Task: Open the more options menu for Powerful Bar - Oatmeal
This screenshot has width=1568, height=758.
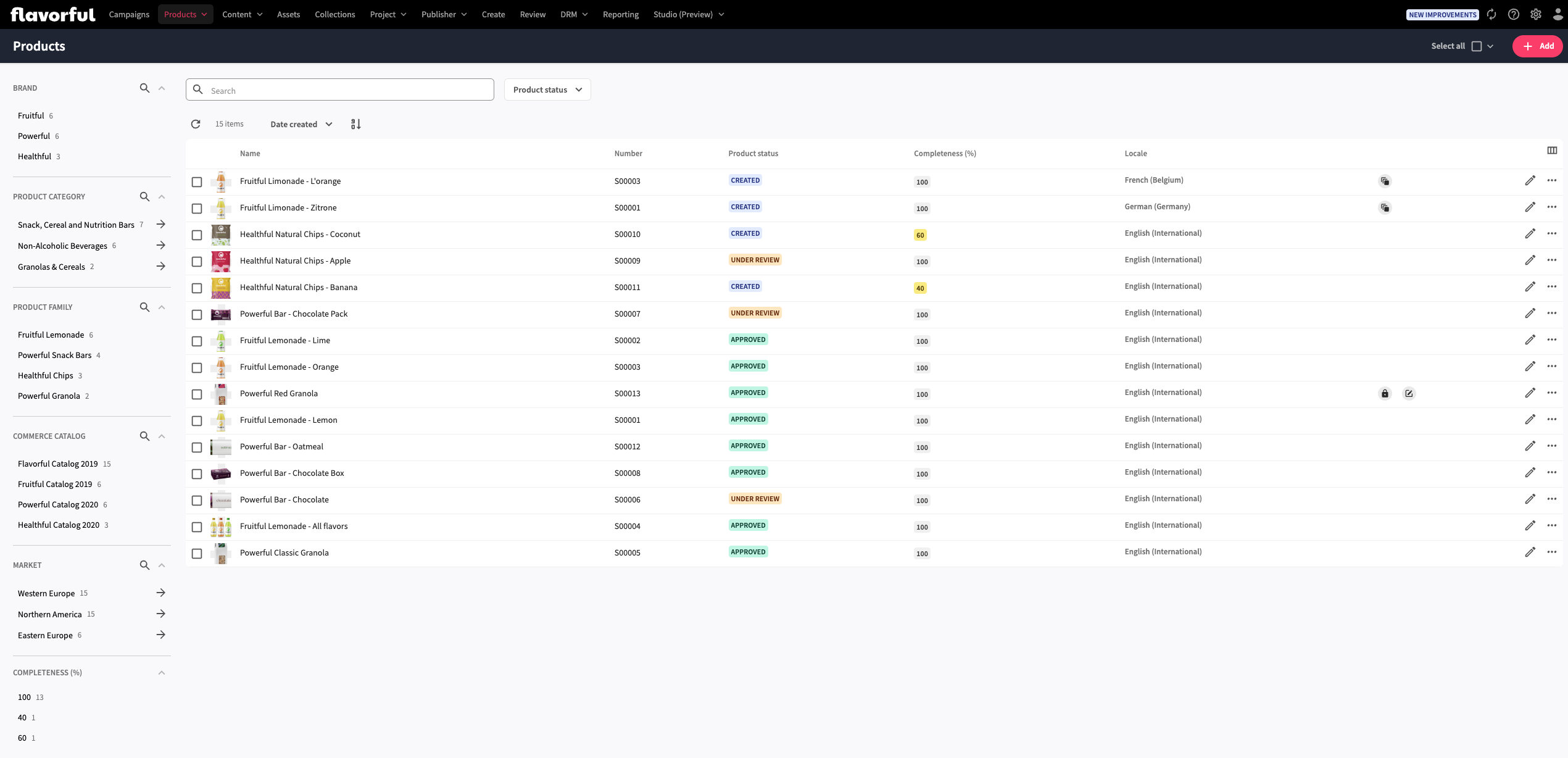Action: (x=1551, y=446)
